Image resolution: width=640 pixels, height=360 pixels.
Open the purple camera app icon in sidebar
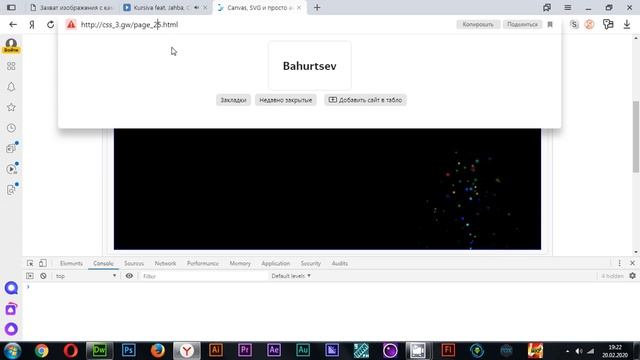[11, 309]
